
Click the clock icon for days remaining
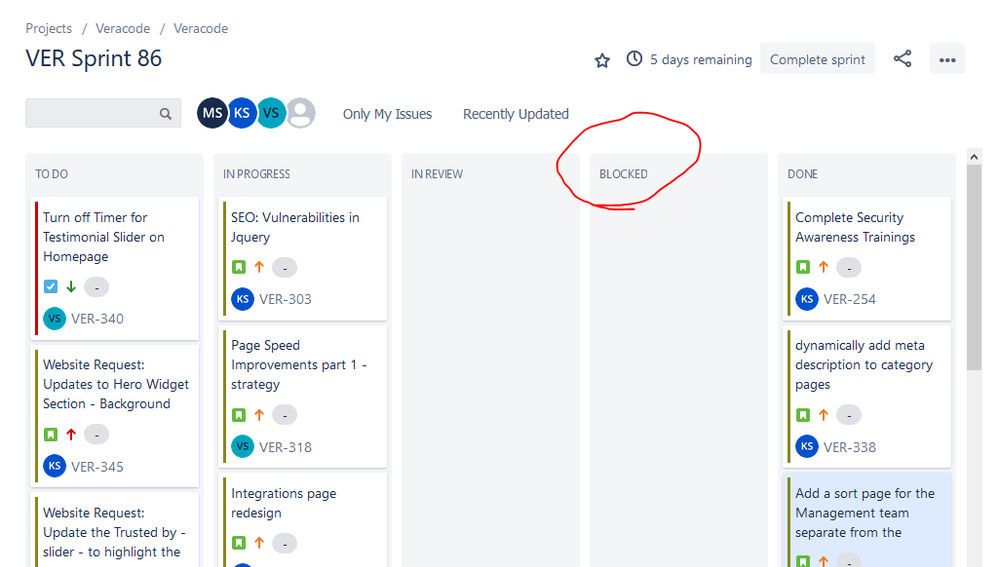coord(634,59)
